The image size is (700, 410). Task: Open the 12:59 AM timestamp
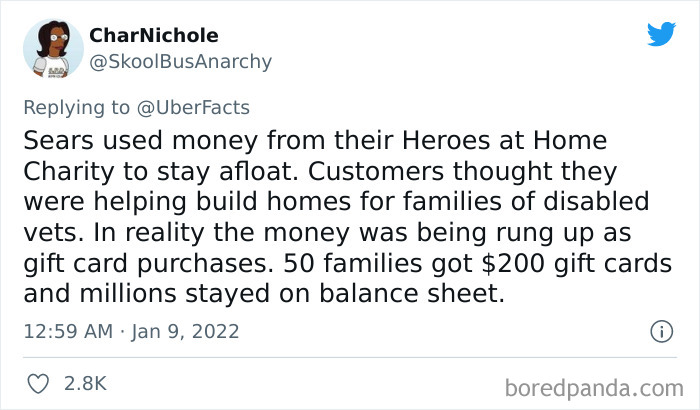click(69, 331)
